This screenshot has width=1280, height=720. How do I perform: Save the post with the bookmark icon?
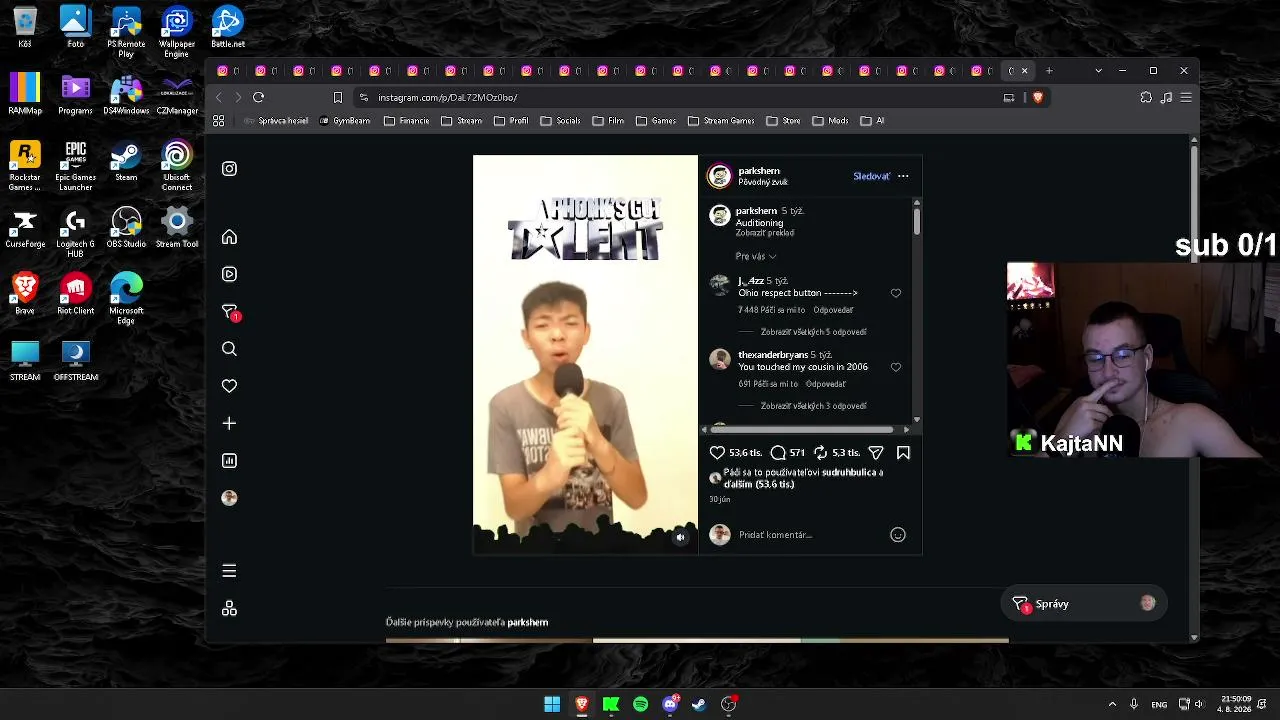pos(903,453)
